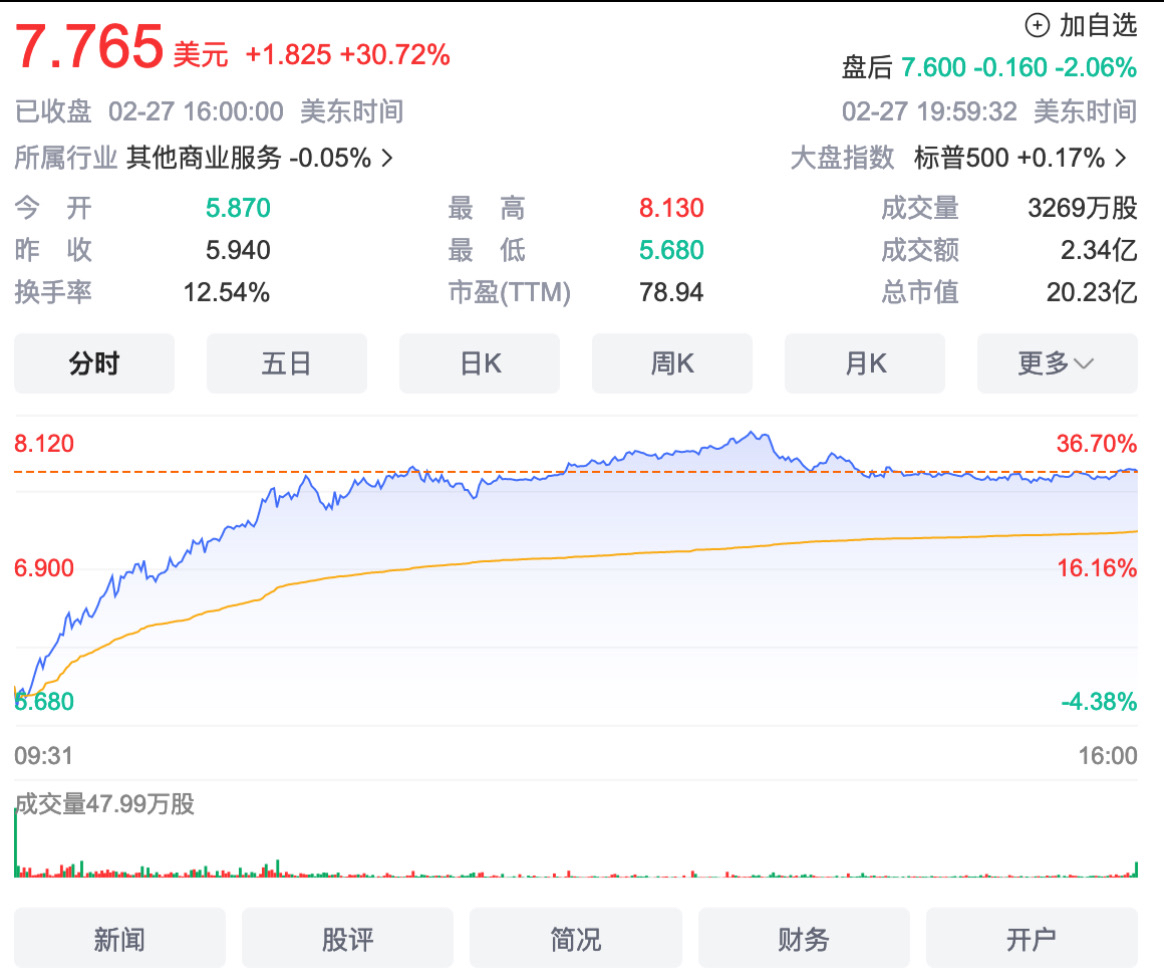Open the 股评 stock commentary section
The image size is (1164, 978).
(347, 937)
